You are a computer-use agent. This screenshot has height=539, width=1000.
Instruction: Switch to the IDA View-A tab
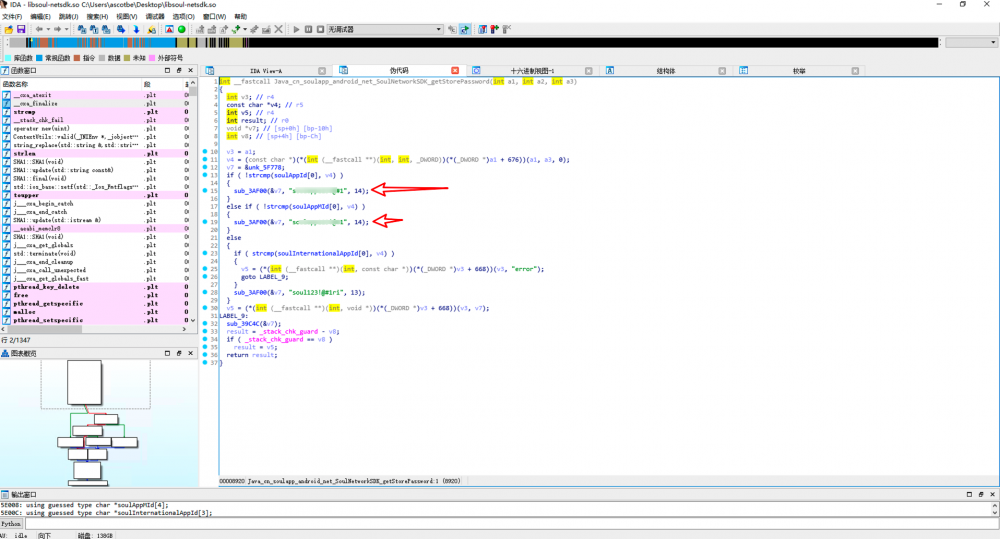tap(266, 71)
